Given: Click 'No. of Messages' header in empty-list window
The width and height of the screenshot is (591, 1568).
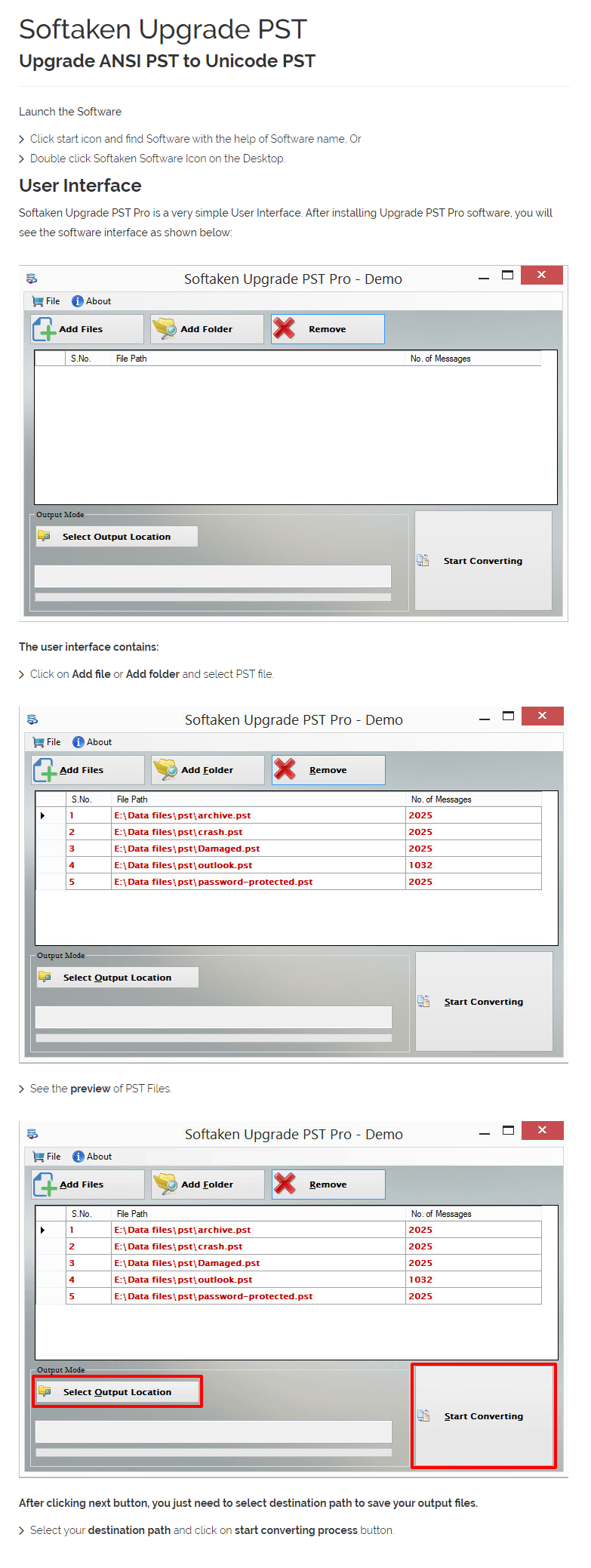Looking at the screenshot, I should [440, 359].
